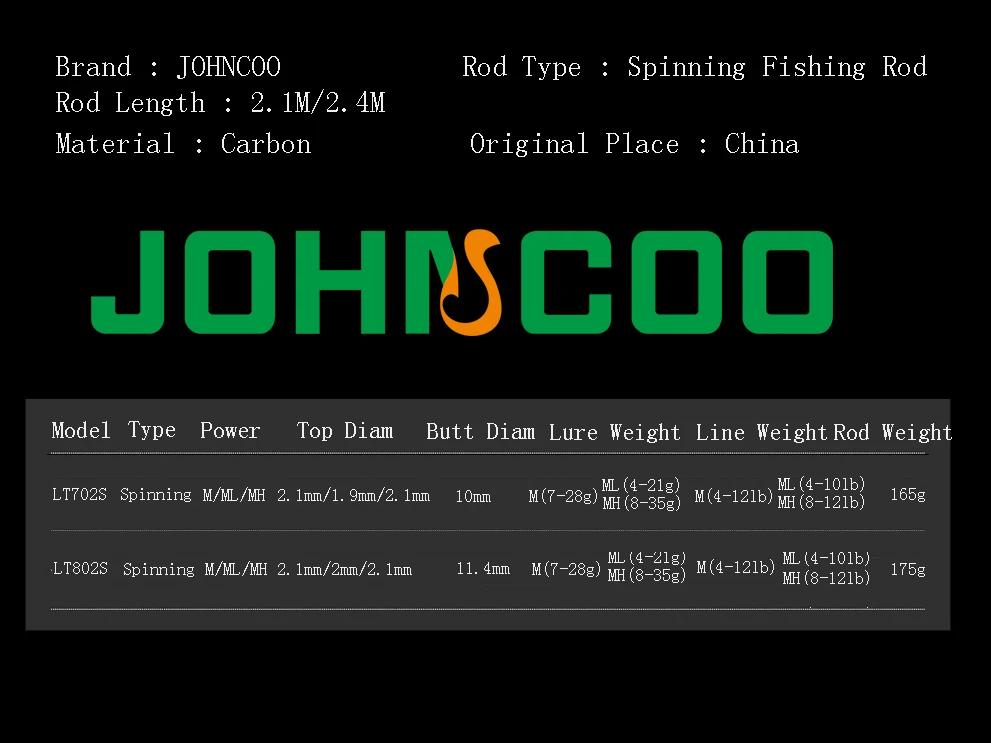
Task: Click the 'Line Weight' column header
Action: pos(761,433)
